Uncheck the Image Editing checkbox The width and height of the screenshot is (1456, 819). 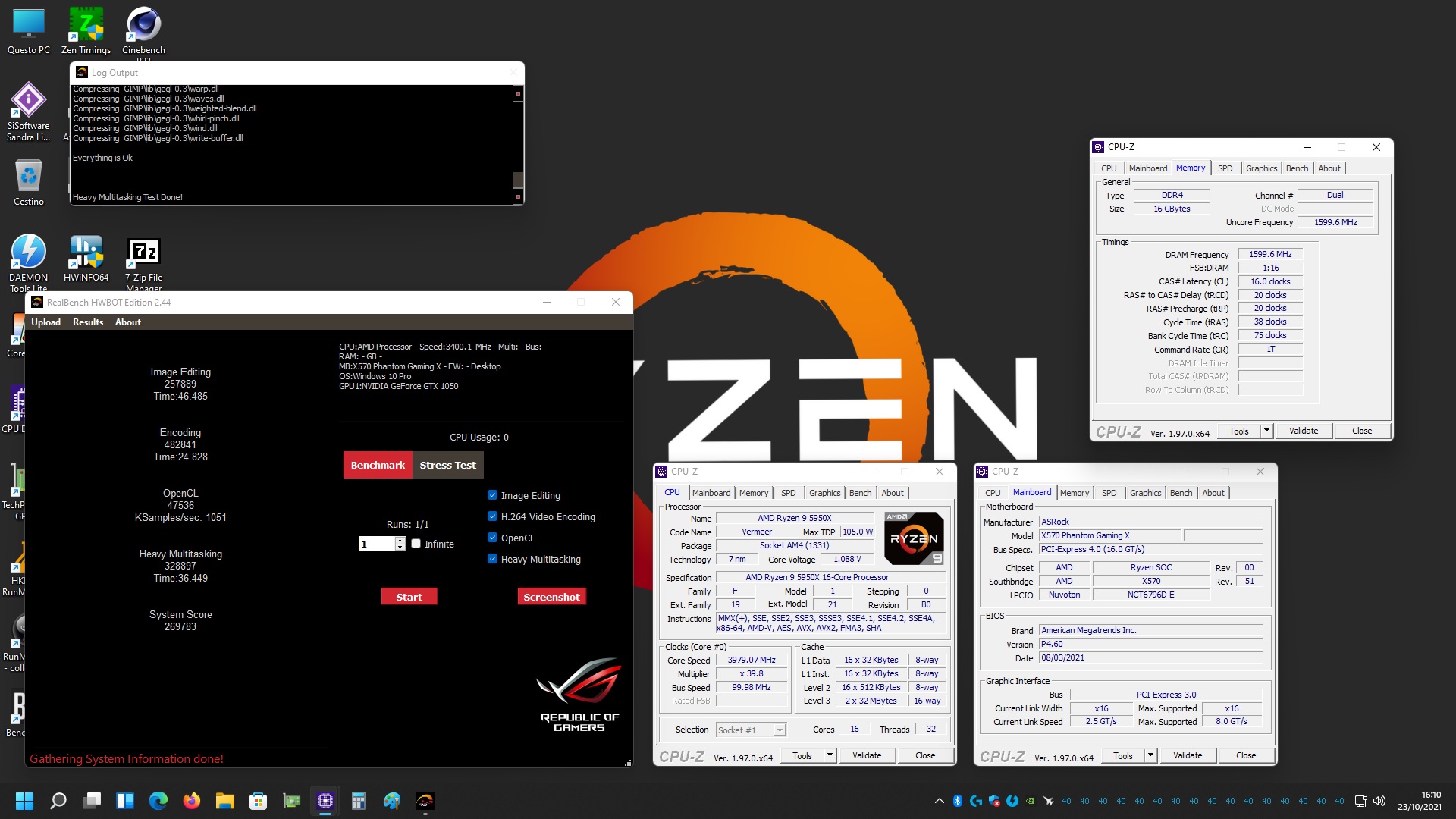click(x=493, y=495)
